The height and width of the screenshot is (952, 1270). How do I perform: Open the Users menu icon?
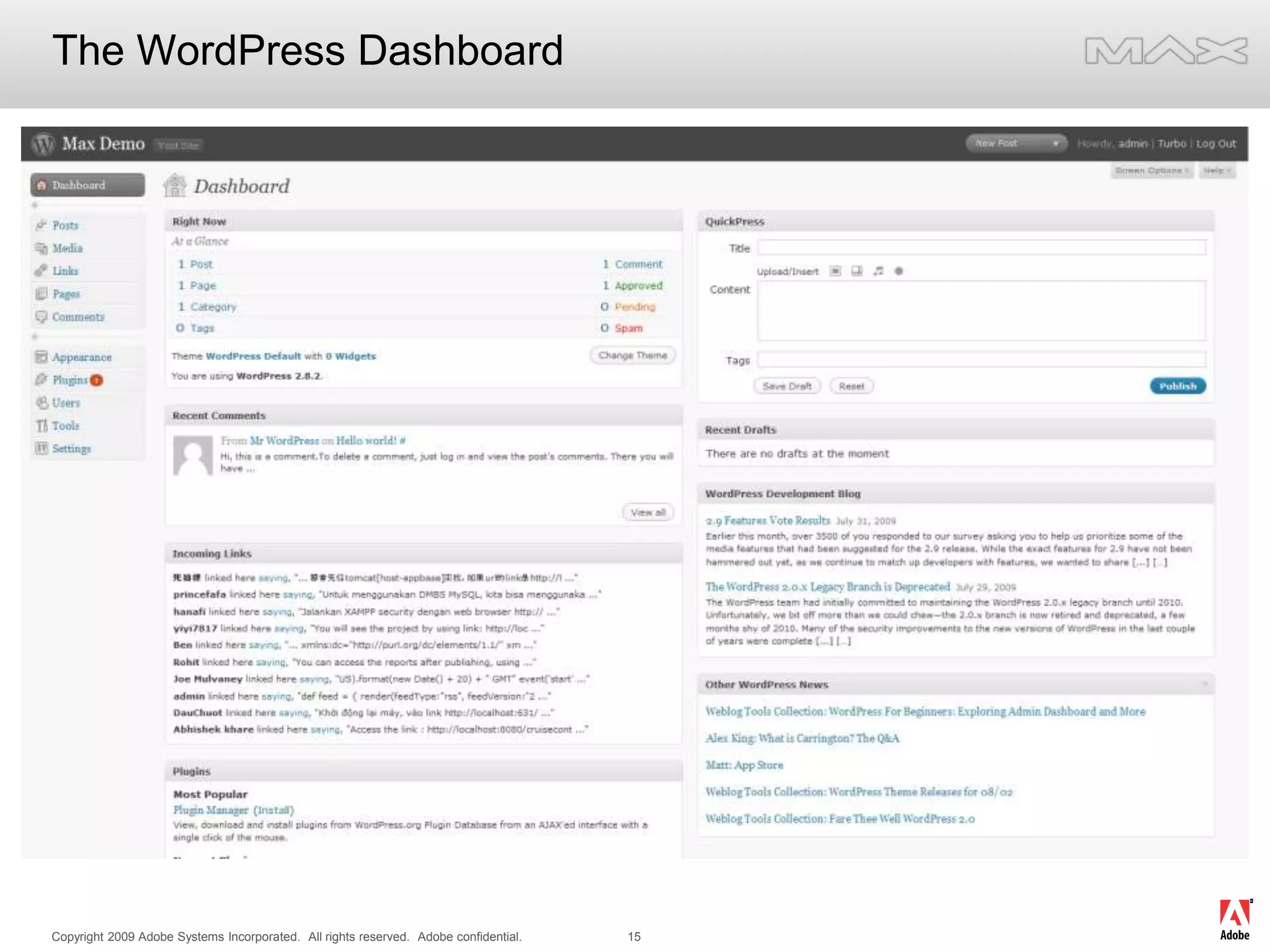(42, 403)
